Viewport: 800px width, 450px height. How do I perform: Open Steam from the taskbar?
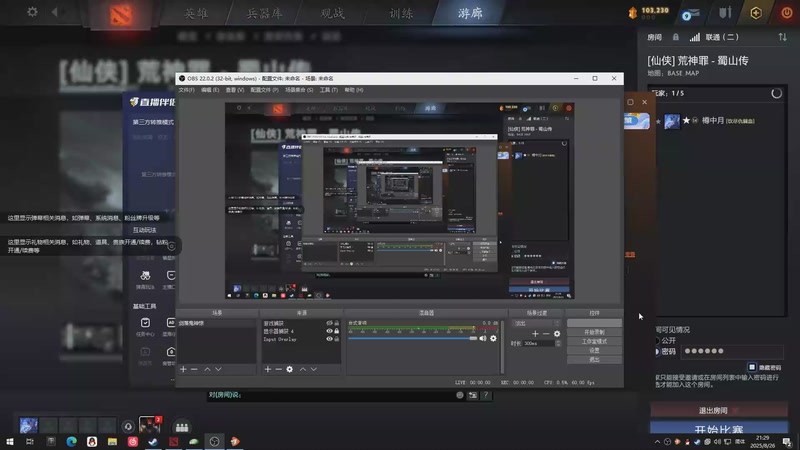153,442
